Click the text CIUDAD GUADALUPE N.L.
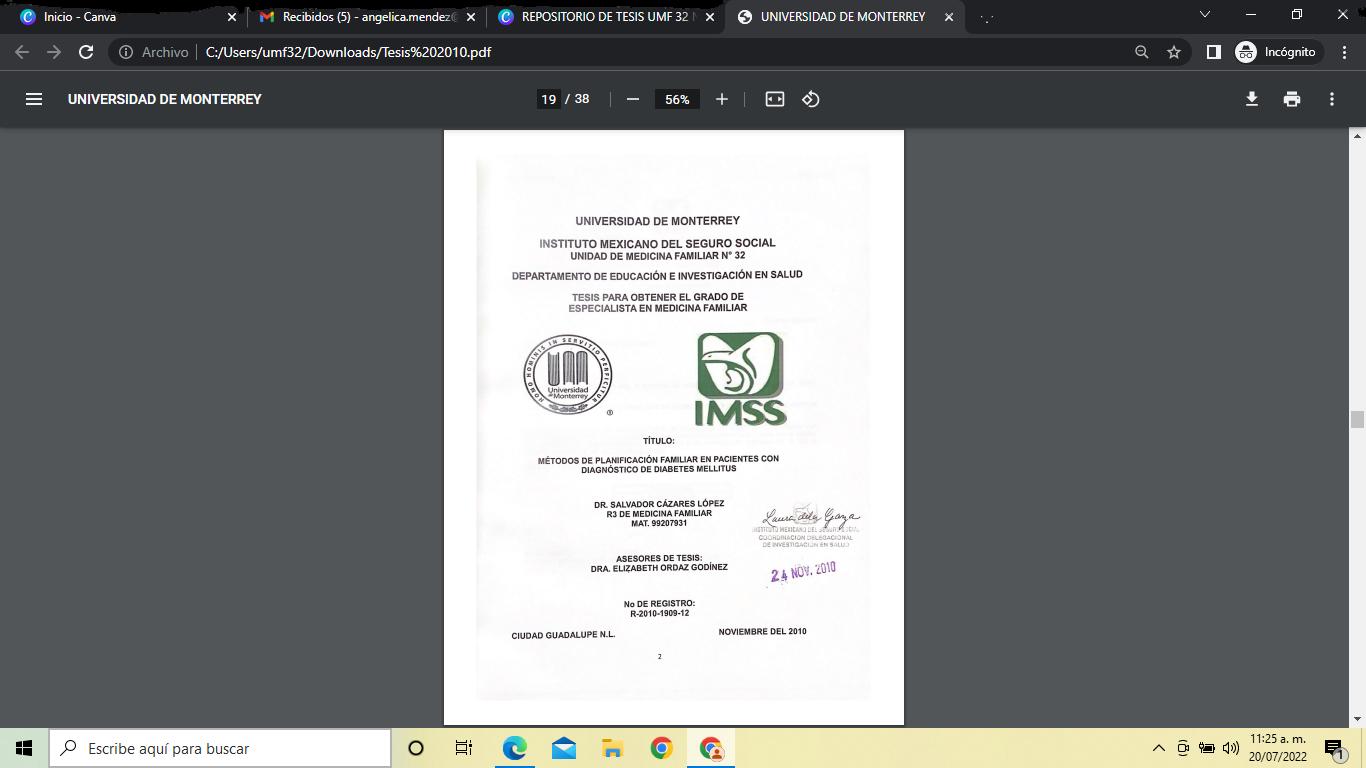1366x768 pixels. coord(563,636)
